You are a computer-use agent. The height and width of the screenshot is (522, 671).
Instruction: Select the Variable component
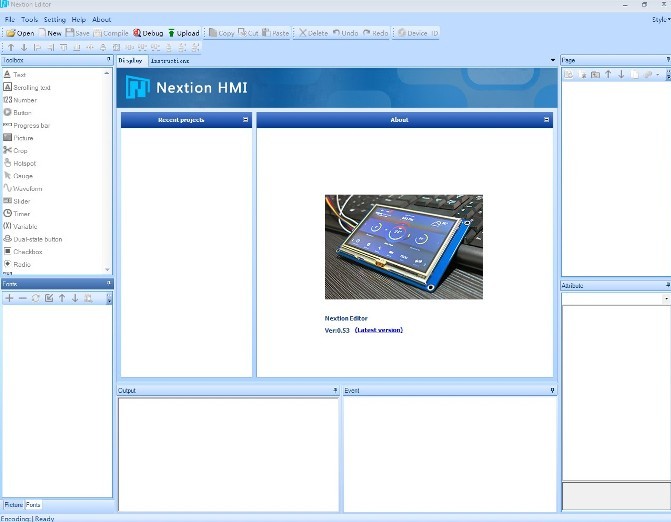(x=20, y=226)
